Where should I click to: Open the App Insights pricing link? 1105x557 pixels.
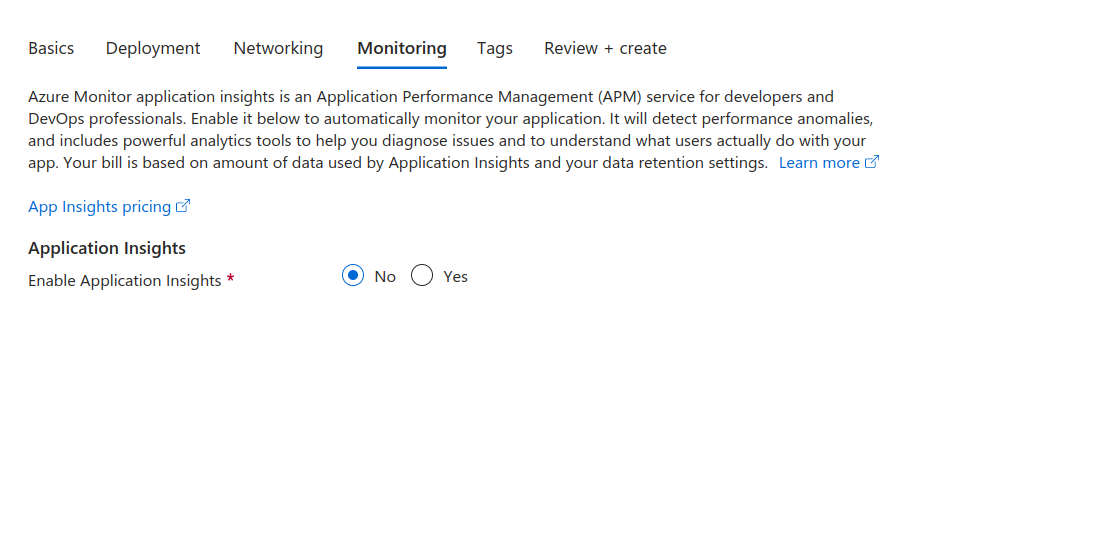(x=99, y=206)
